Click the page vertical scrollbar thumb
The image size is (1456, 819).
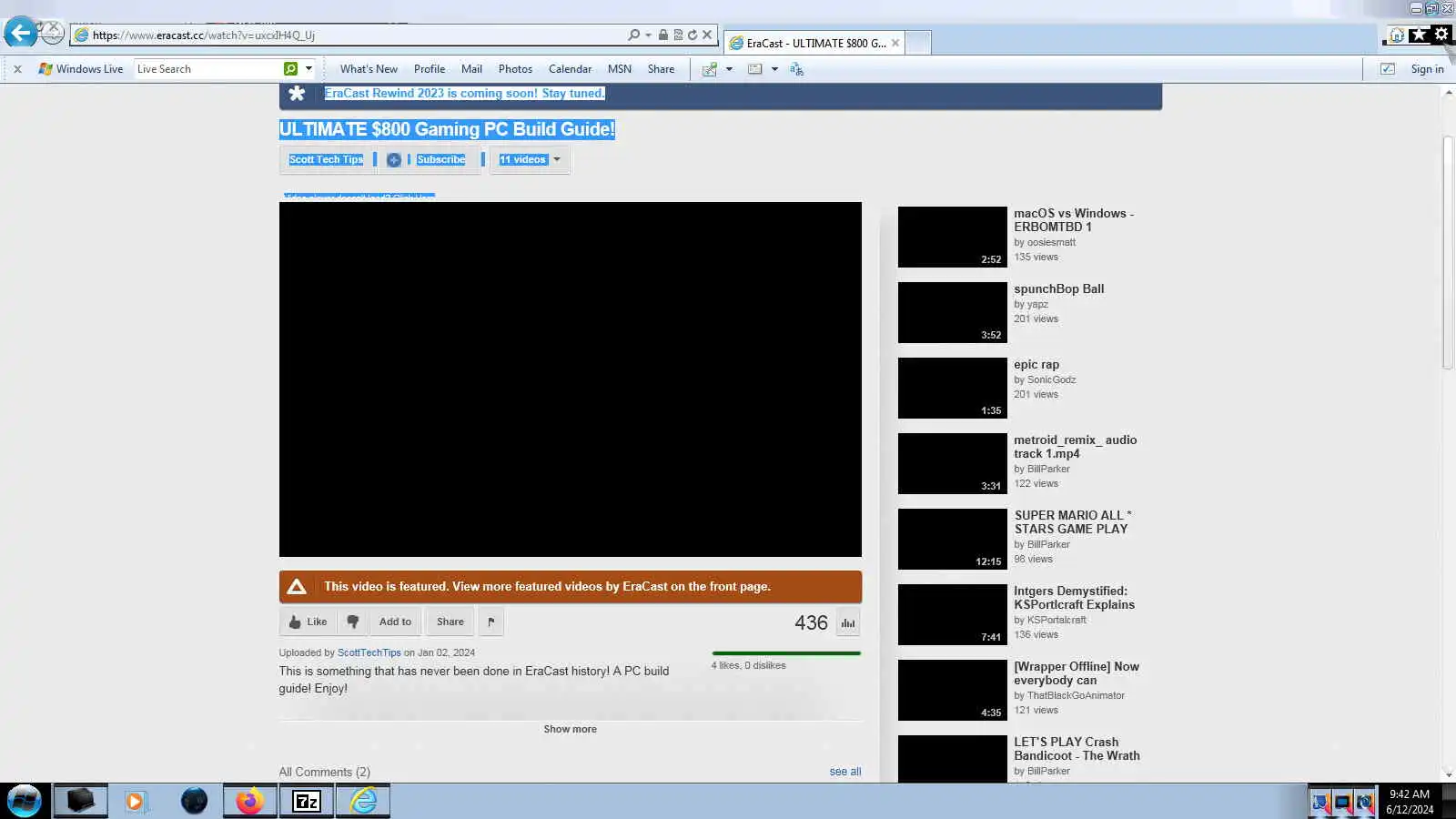1448,253
